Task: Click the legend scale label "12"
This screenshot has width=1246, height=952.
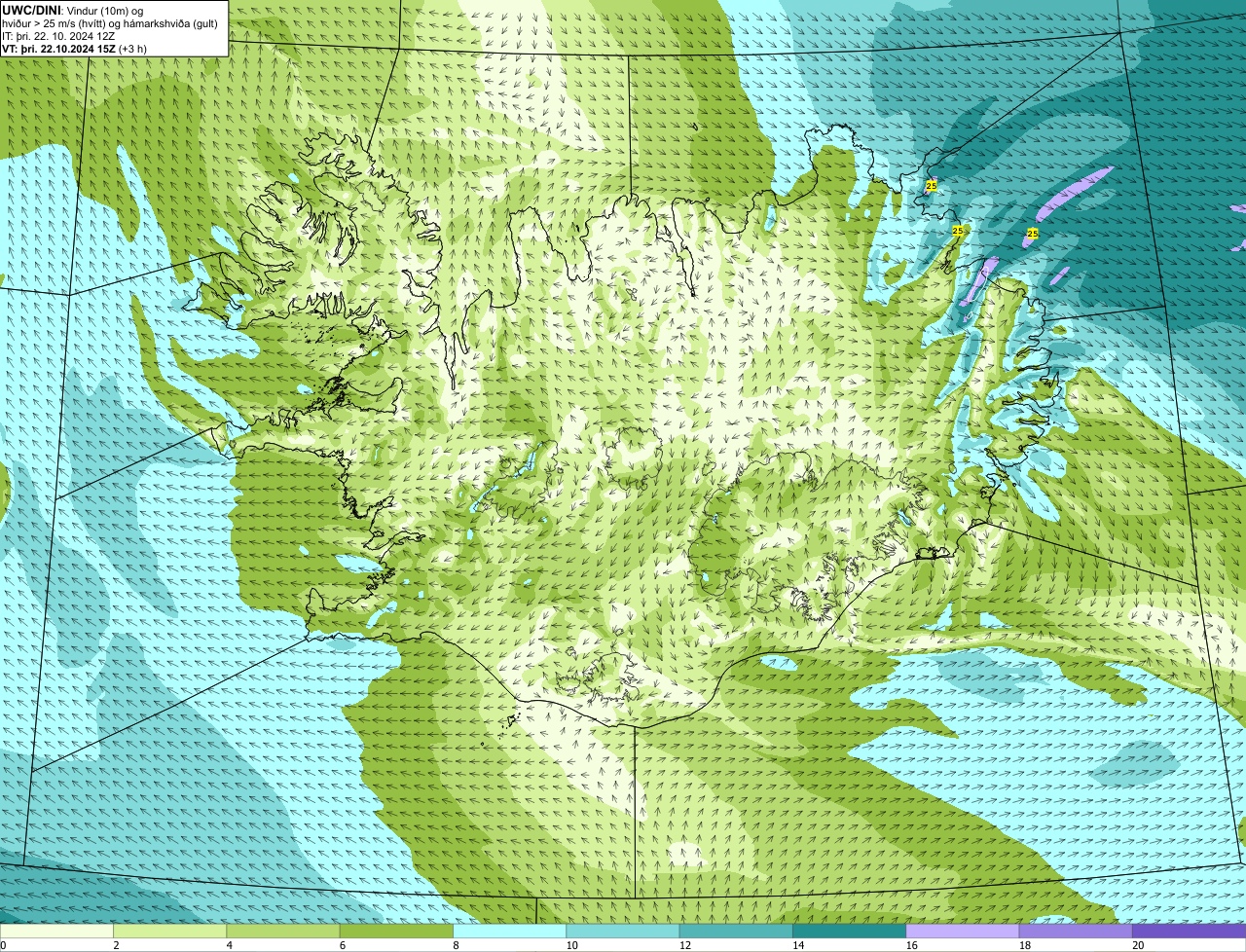Action: click(685, 945)
